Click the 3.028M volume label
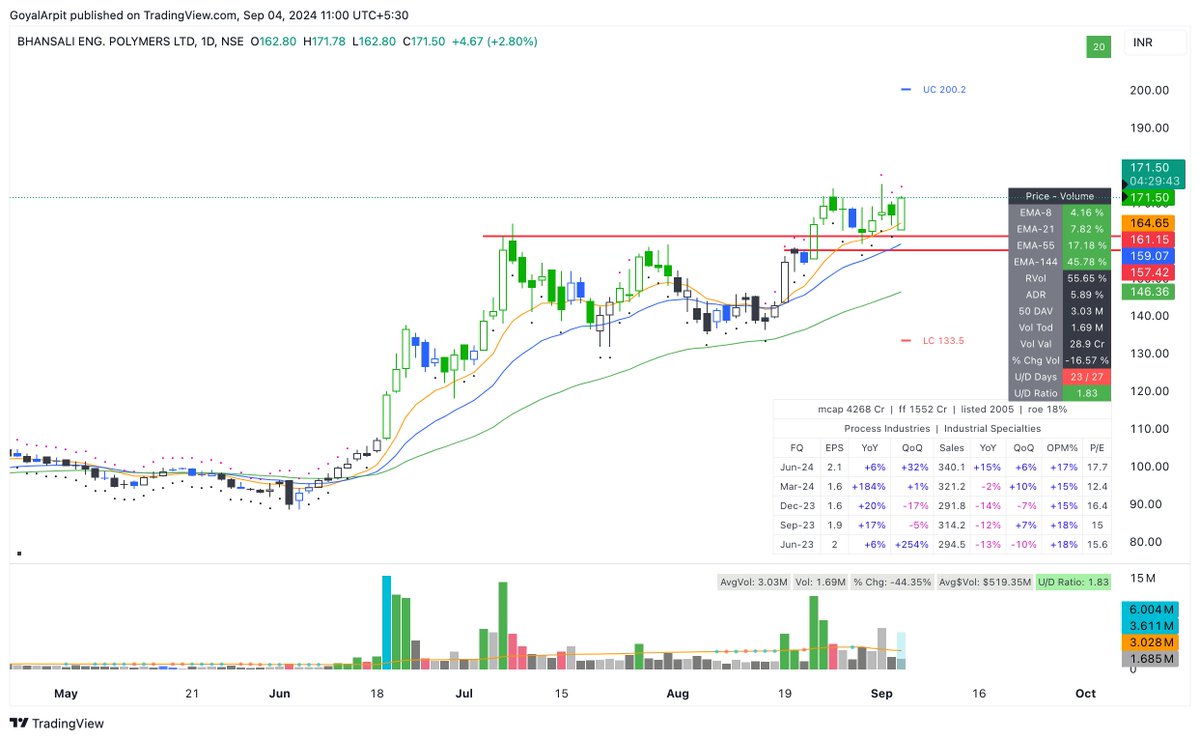The image size is (1200, 740). (x=1150, y=643)
